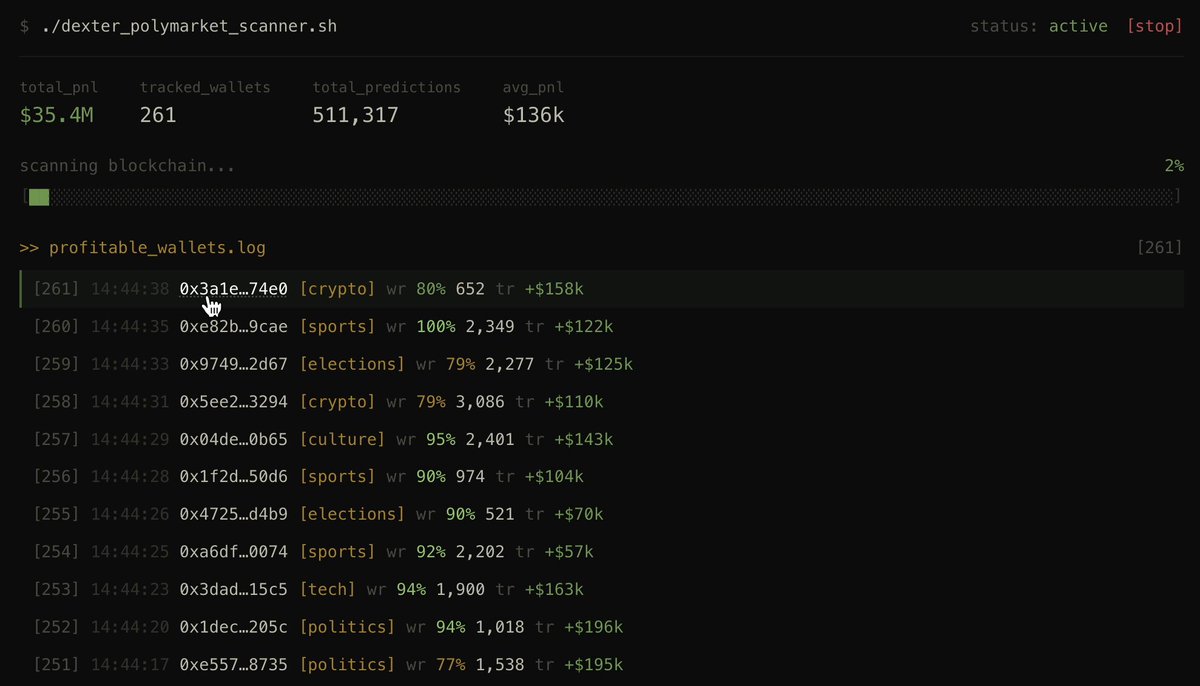This screenshot has height=686, width=1200.
Task: Open wallet address 0x4725…d4b9
Action: pos(233,514)
